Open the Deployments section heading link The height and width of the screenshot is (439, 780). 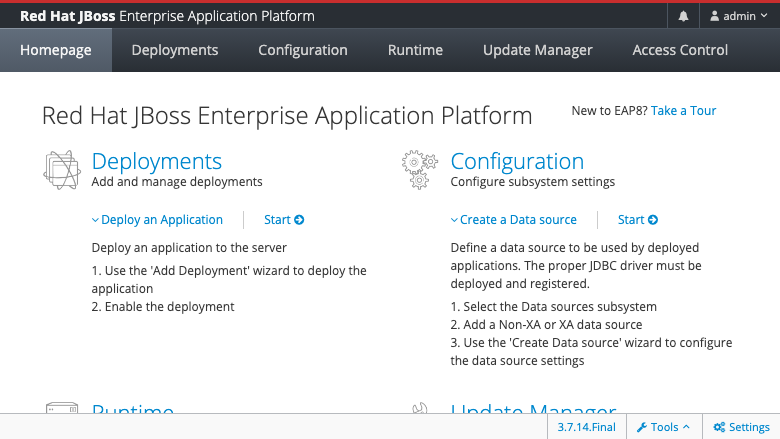(157, 161)
